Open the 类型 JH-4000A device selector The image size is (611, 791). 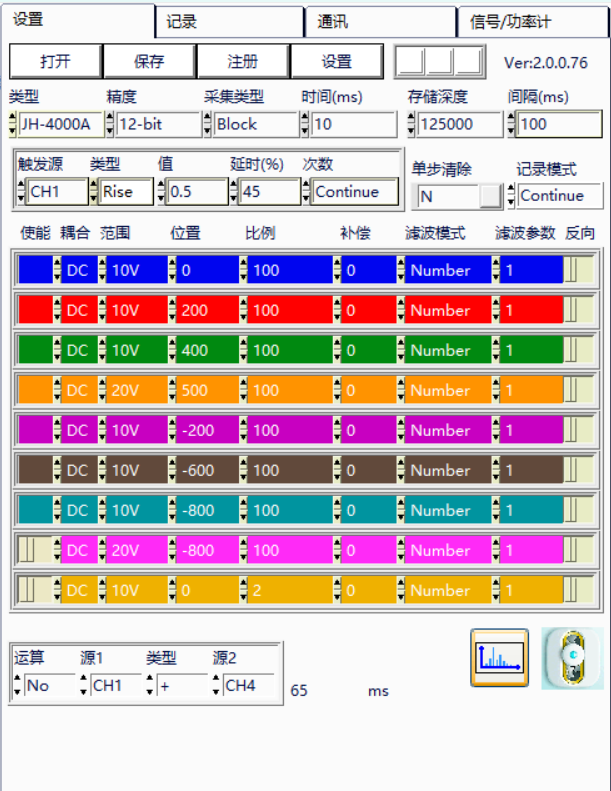pos(55,125)
